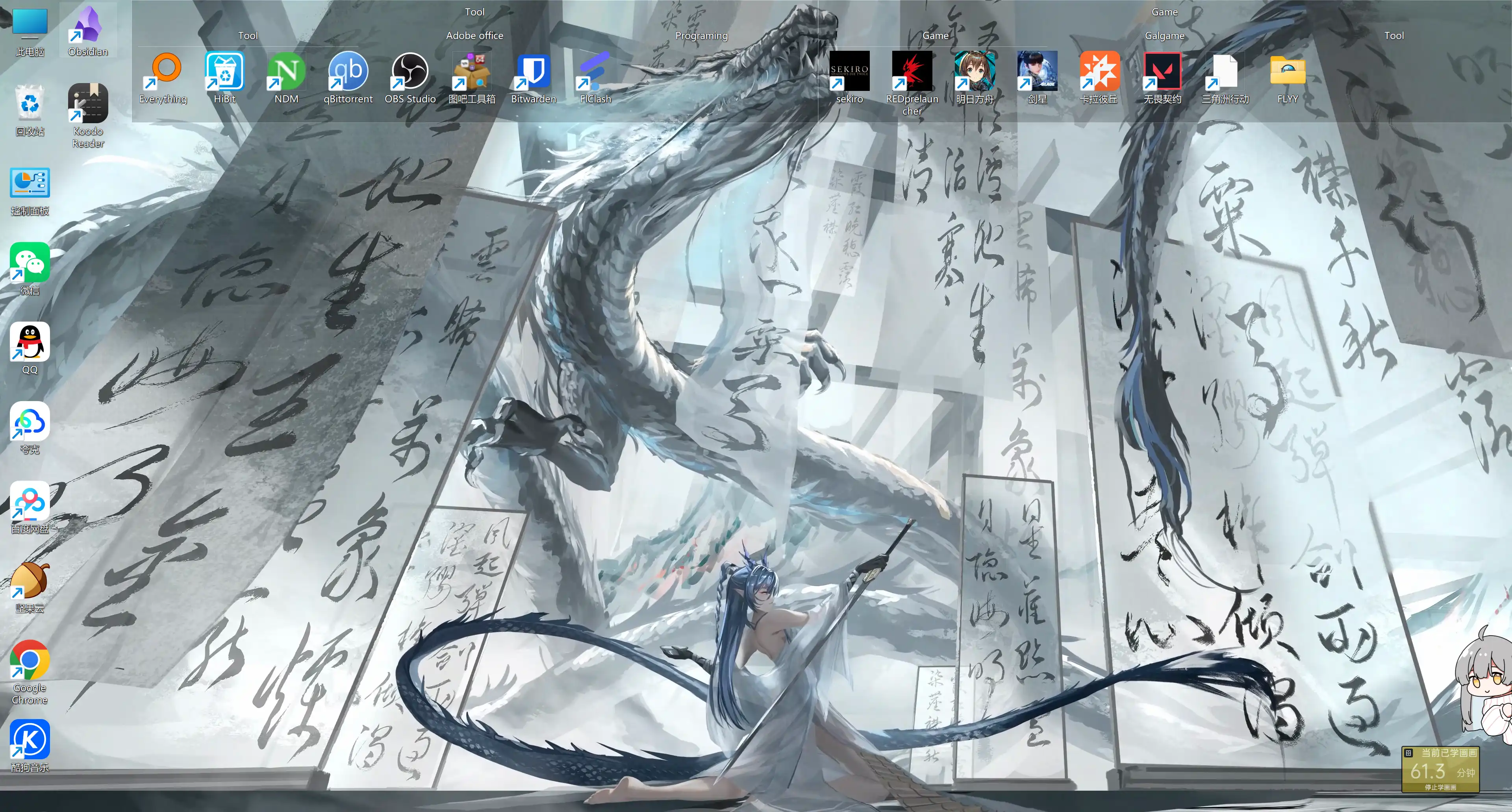The image size is (1512, 812).
Task: Open the QQ penguin icon
Action: (30, 348)
